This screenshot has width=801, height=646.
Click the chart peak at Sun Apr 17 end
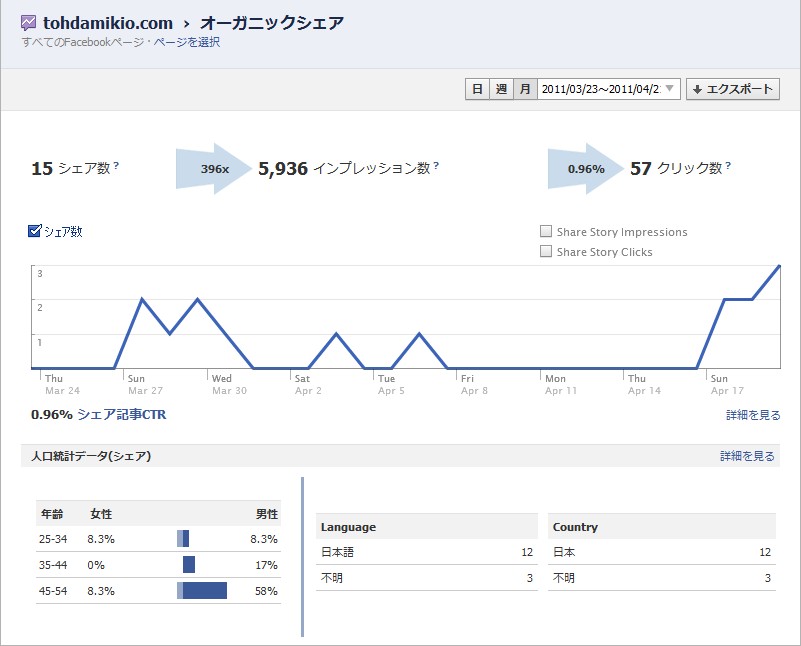point(779,266)
